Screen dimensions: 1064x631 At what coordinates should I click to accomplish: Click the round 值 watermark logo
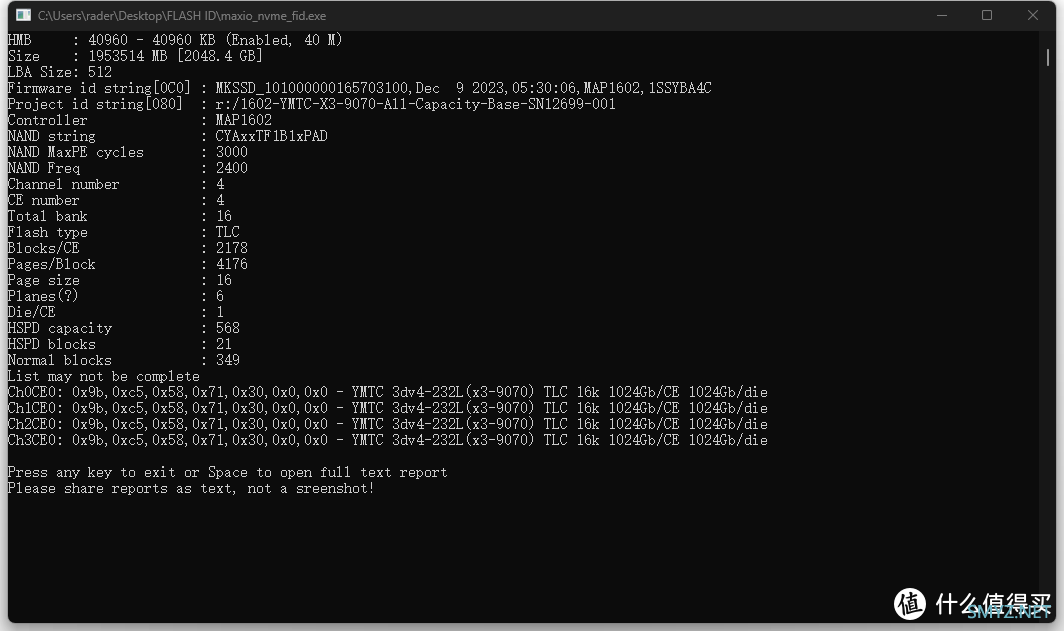coord(909,603)
